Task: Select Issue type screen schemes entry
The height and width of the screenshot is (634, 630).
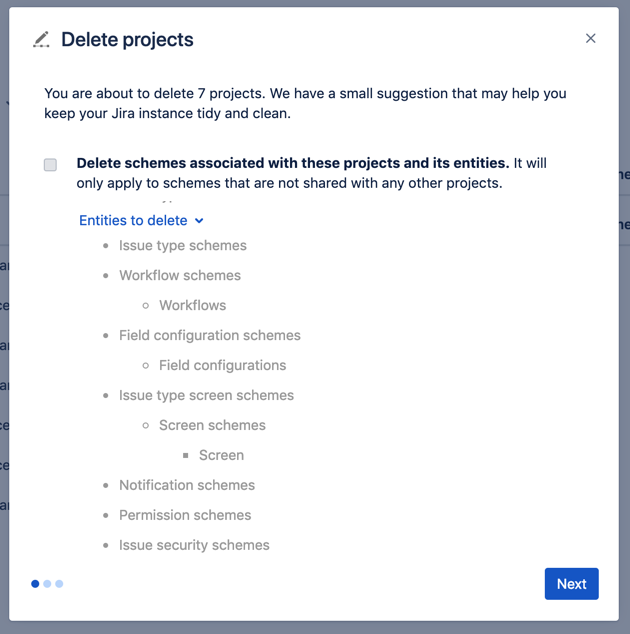Action: click(x=206, y=395)
